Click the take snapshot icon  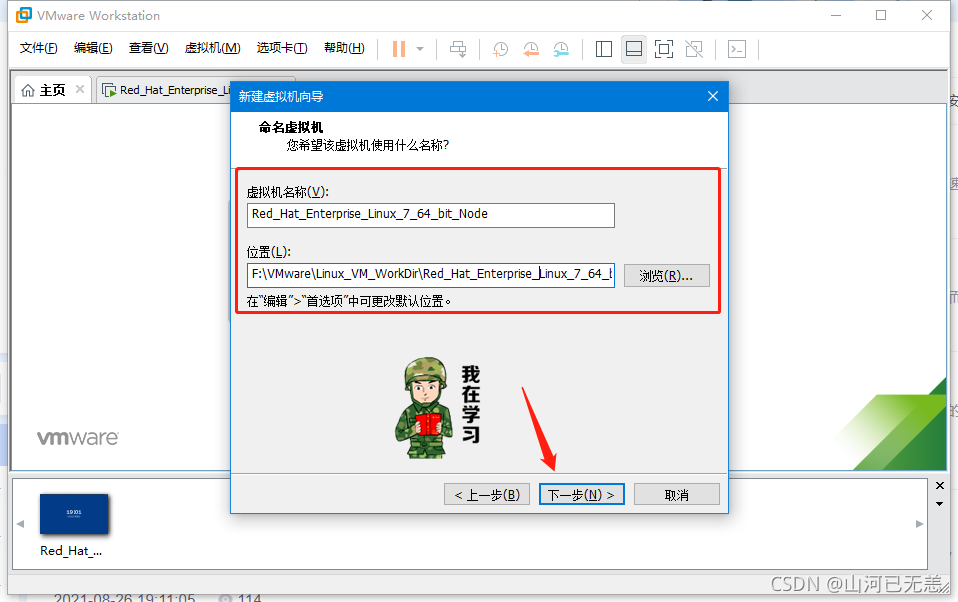(500, 49)
